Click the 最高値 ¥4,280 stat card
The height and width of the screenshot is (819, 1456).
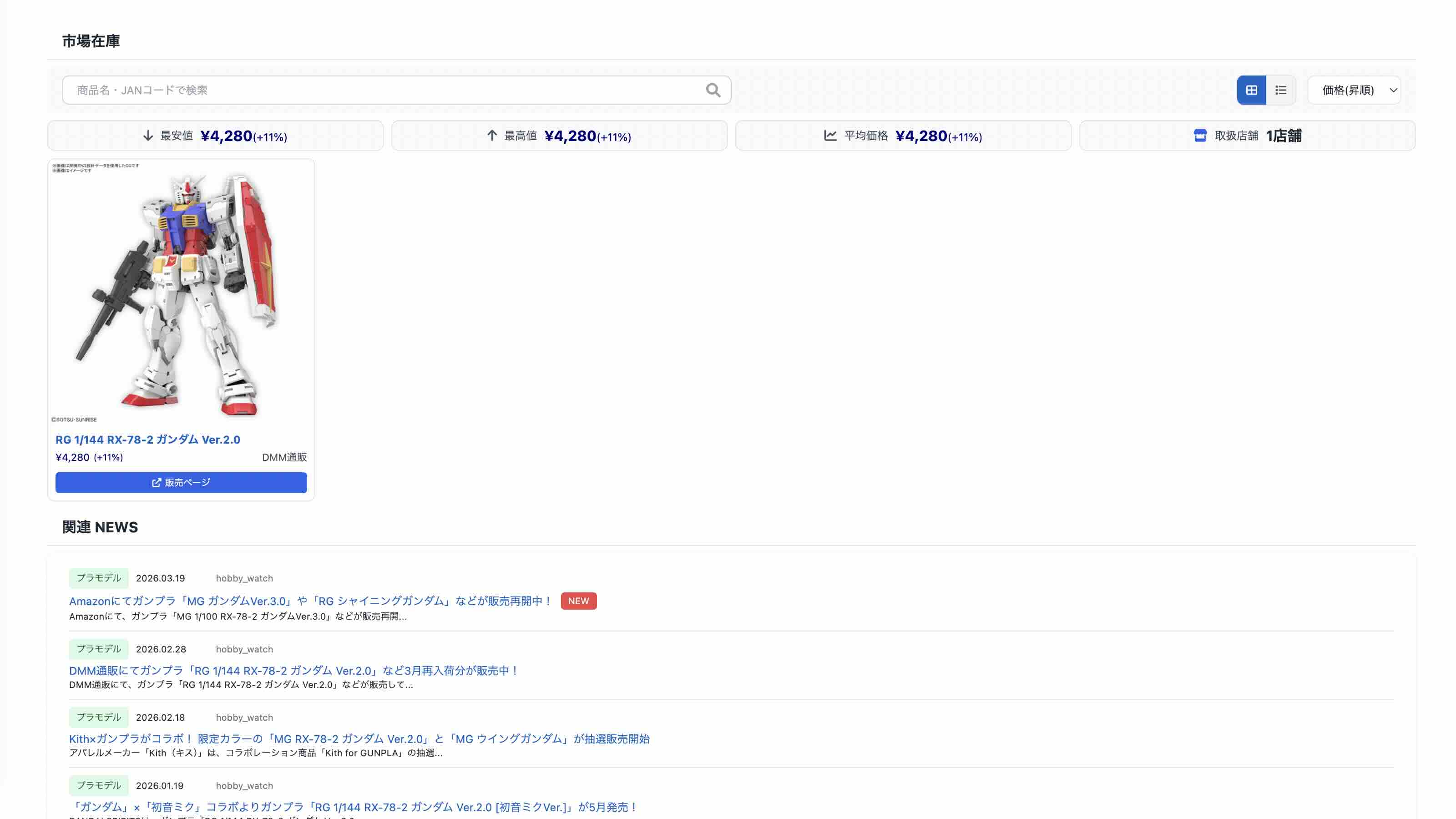(559, 136)
